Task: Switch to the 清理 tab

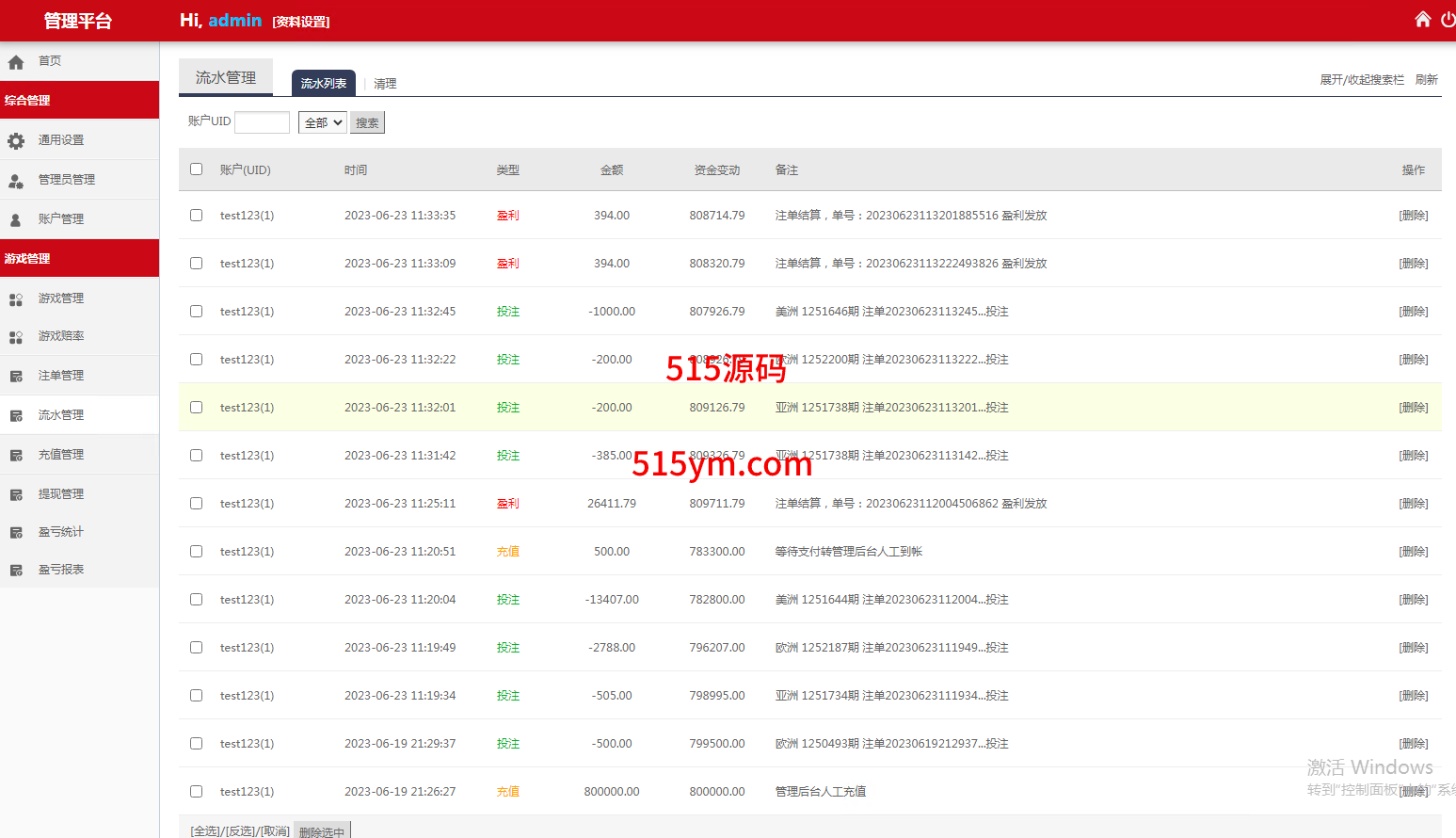Action: click(385, 84)
